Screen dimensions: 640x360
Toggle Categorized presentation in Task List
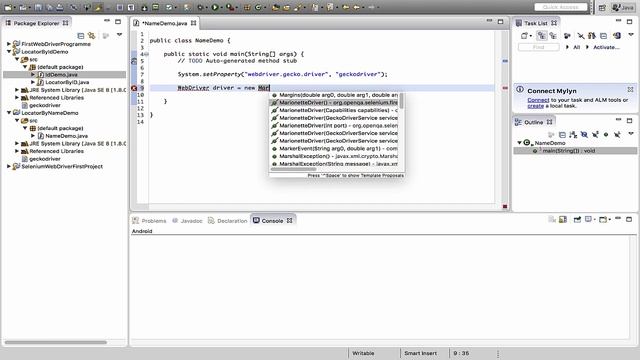542,36
